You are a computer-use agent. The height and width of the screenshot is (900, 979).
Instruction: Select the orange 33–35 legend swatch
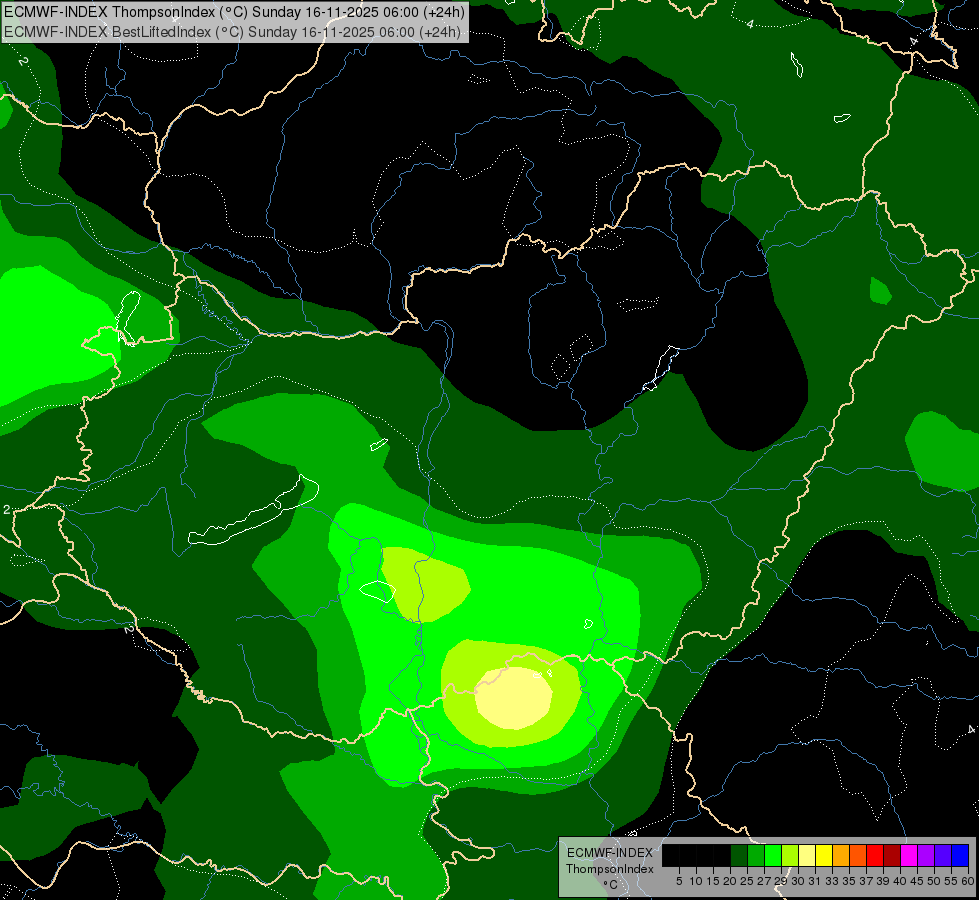click(x=841, y=855)
